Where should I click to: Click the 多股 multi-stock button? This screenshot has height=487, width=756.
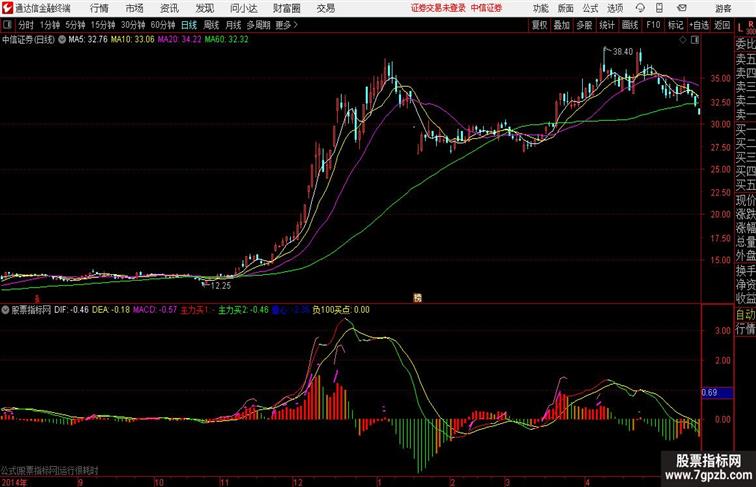584,25
